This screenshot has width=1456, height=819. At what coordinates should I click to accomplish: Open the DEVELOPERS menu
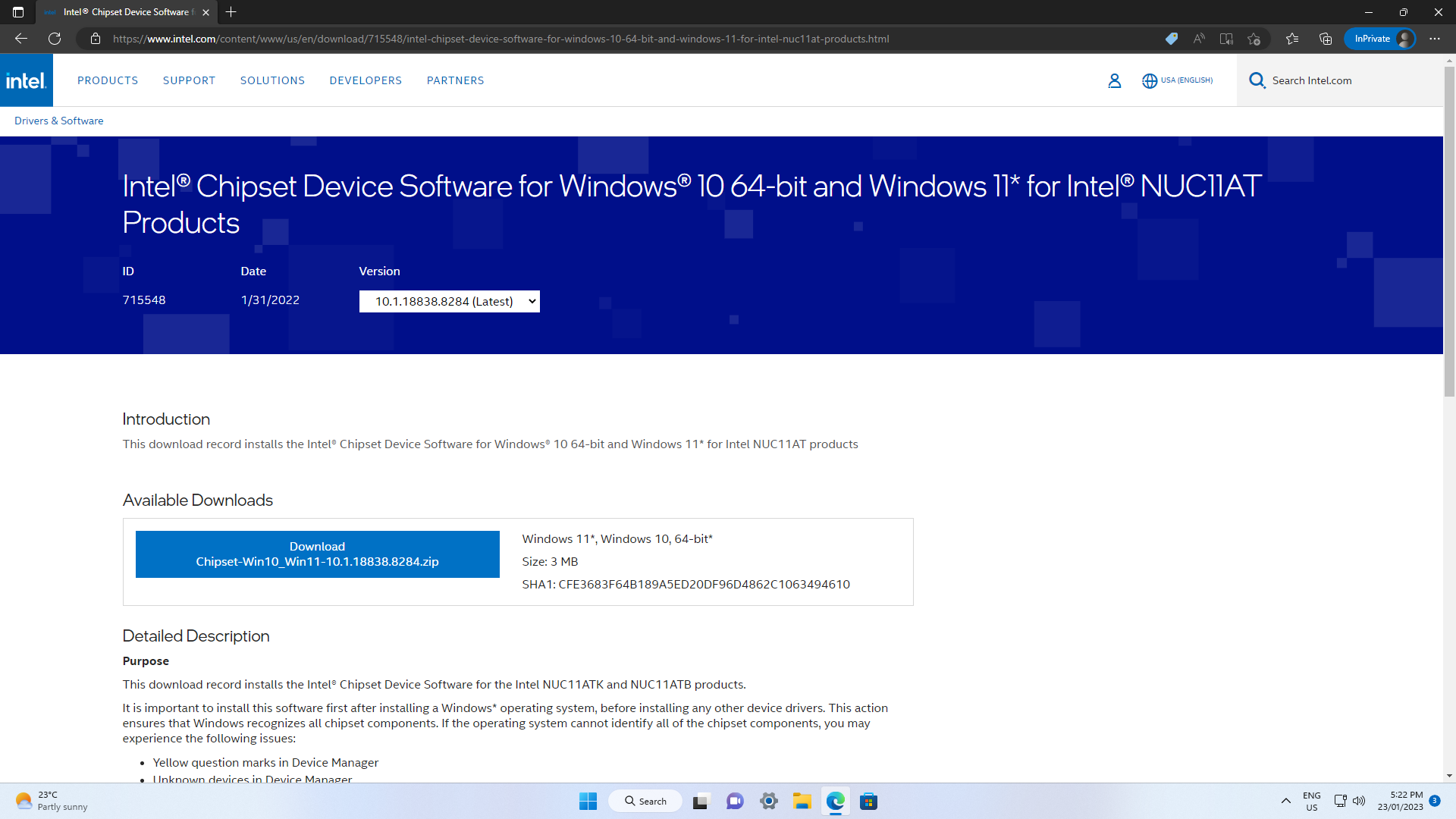point(366,80)
